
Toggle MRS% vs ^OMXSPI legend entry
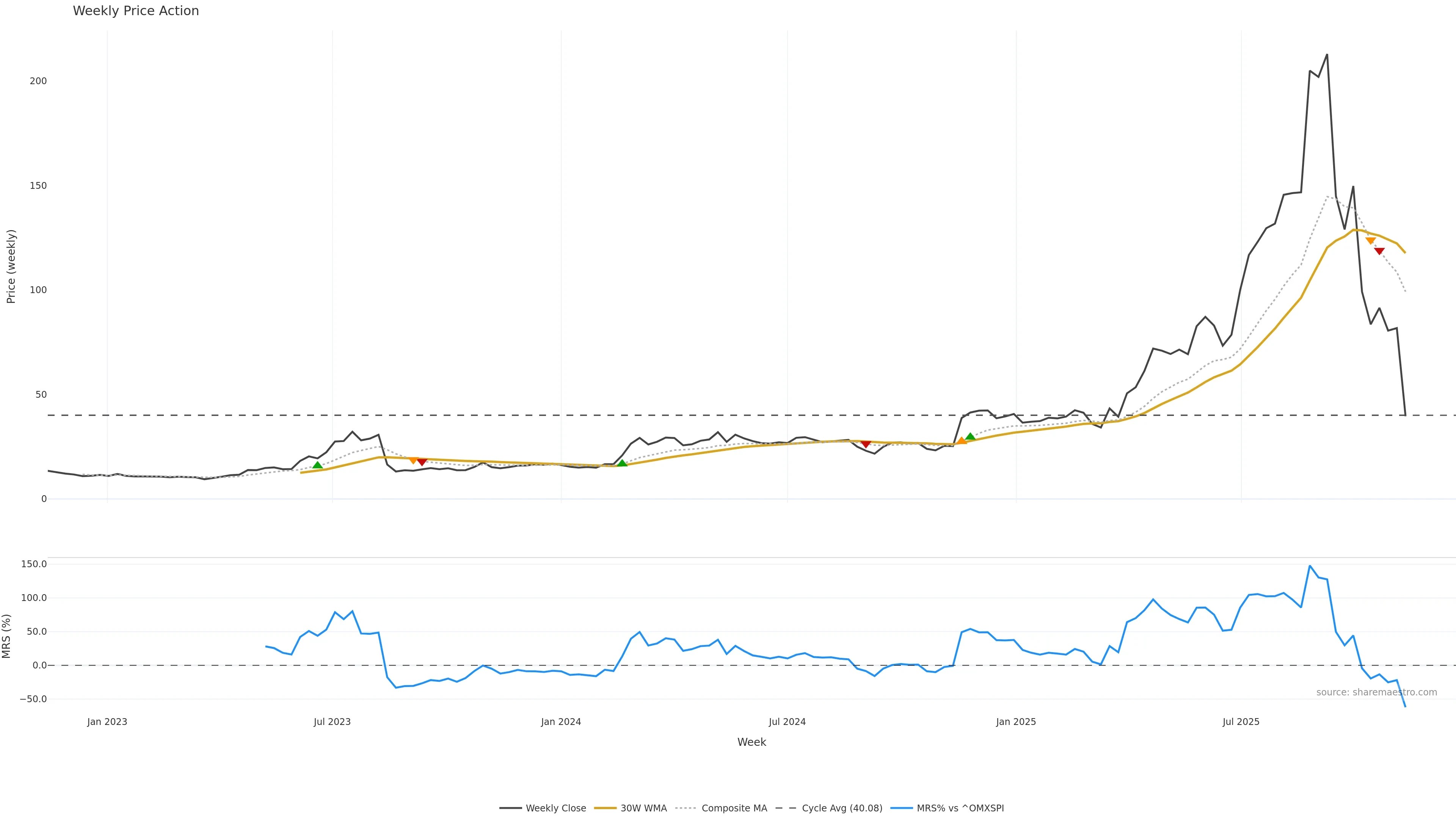pos(960,808)
